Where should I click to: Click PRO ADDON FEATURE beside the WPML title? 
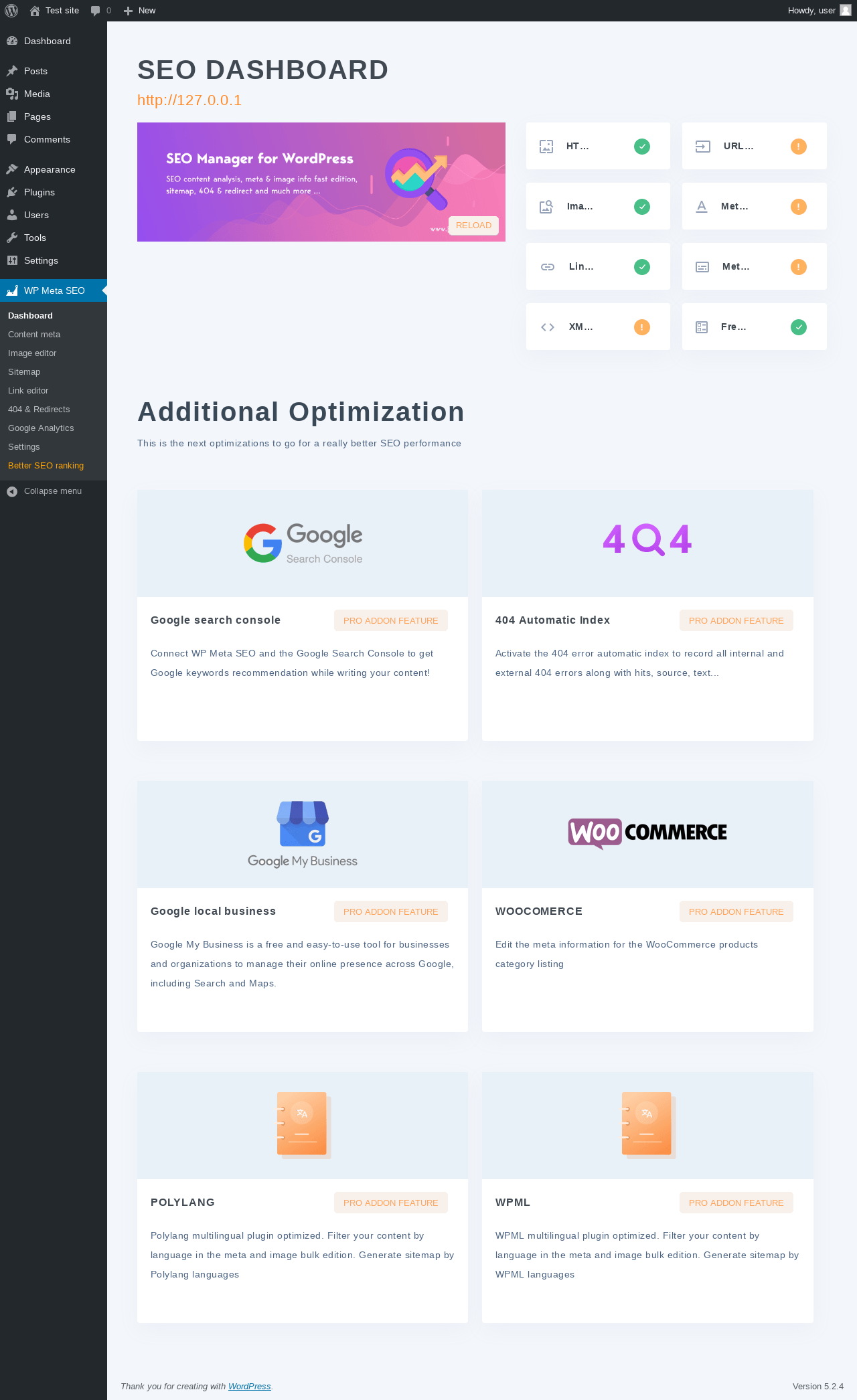(736, 1203)
